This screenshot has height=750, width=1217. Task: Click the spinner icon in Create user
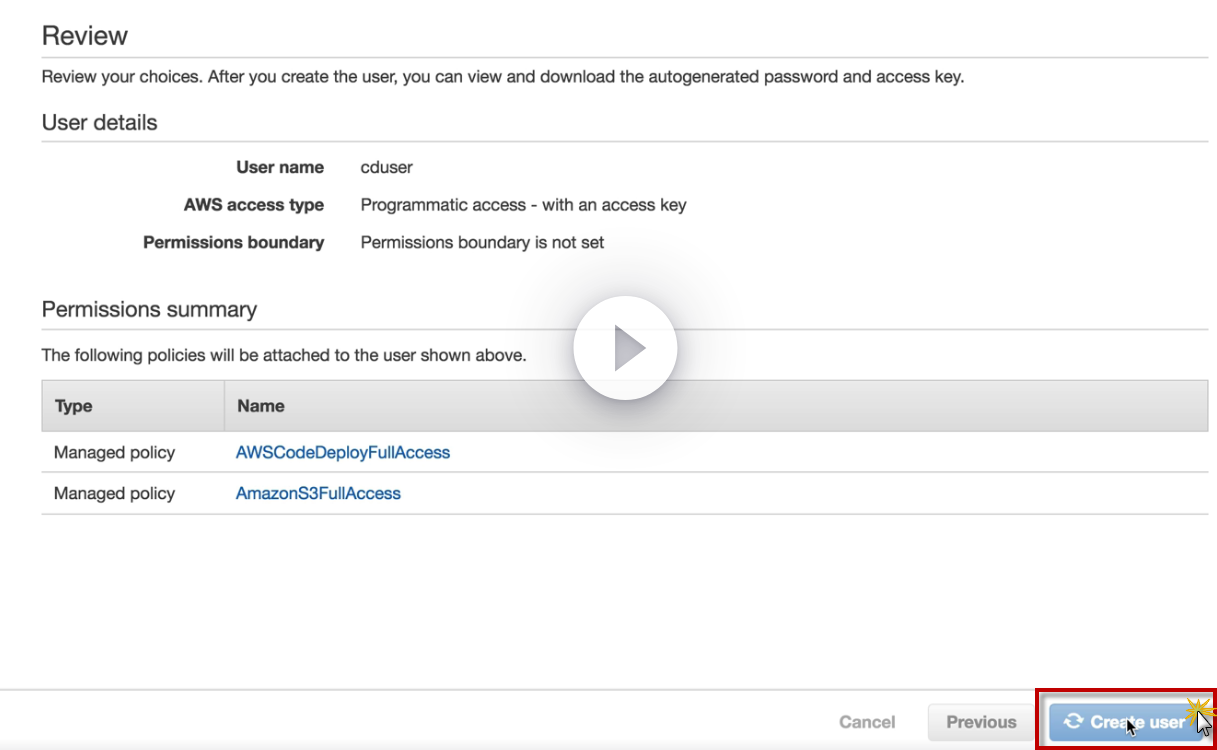[x=1073, y=721]
